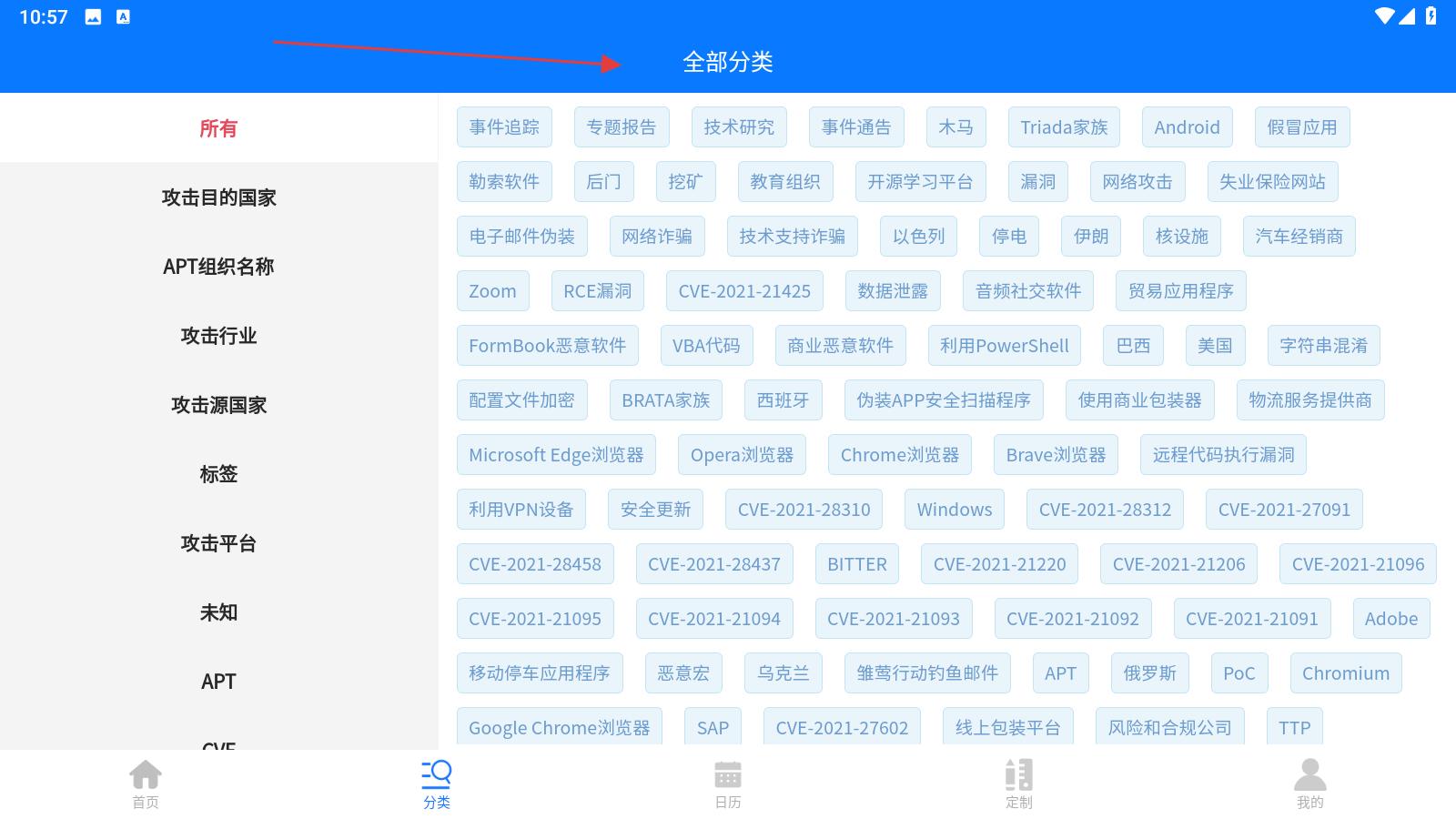
Task: Tap the CVE-2021-21220 tag
Action: point(1000,564)
